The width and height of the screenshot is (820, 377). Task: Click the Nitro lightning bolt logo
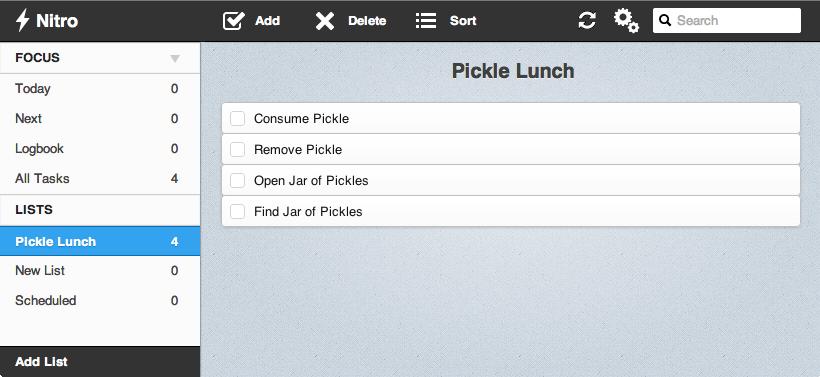tap(22, 20)
